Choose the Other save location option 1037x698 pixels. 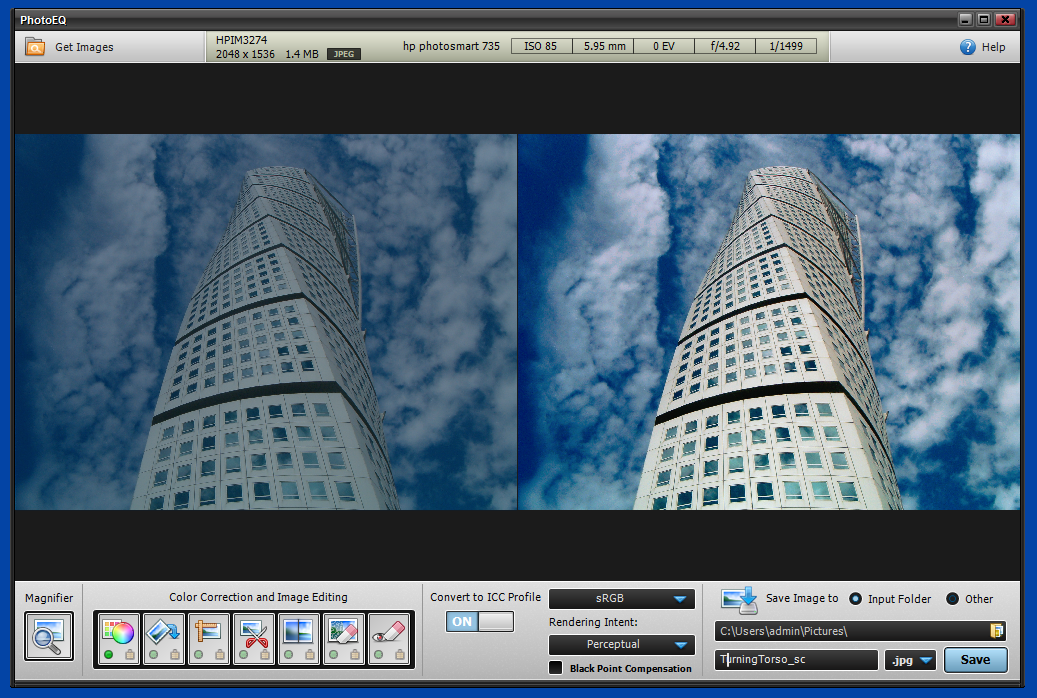point(952,599)
